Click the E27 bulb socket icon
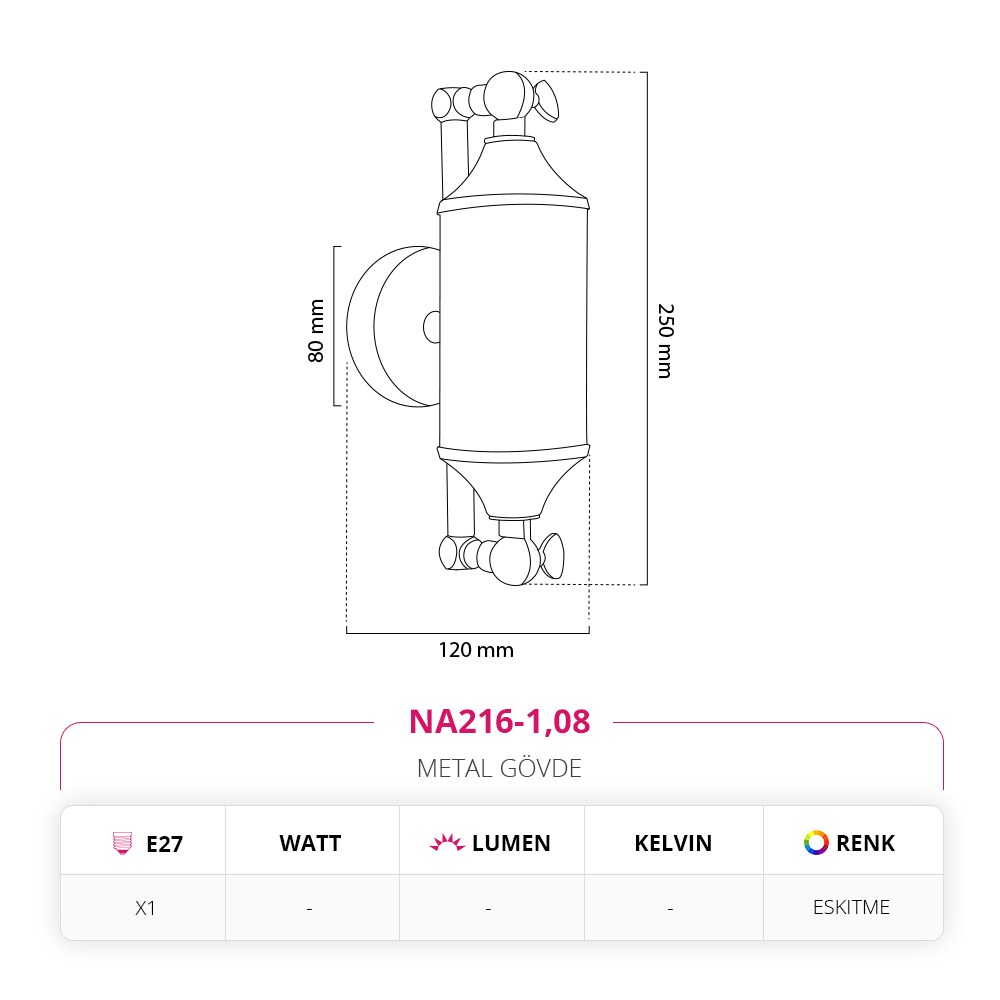 tap(122, 842)
